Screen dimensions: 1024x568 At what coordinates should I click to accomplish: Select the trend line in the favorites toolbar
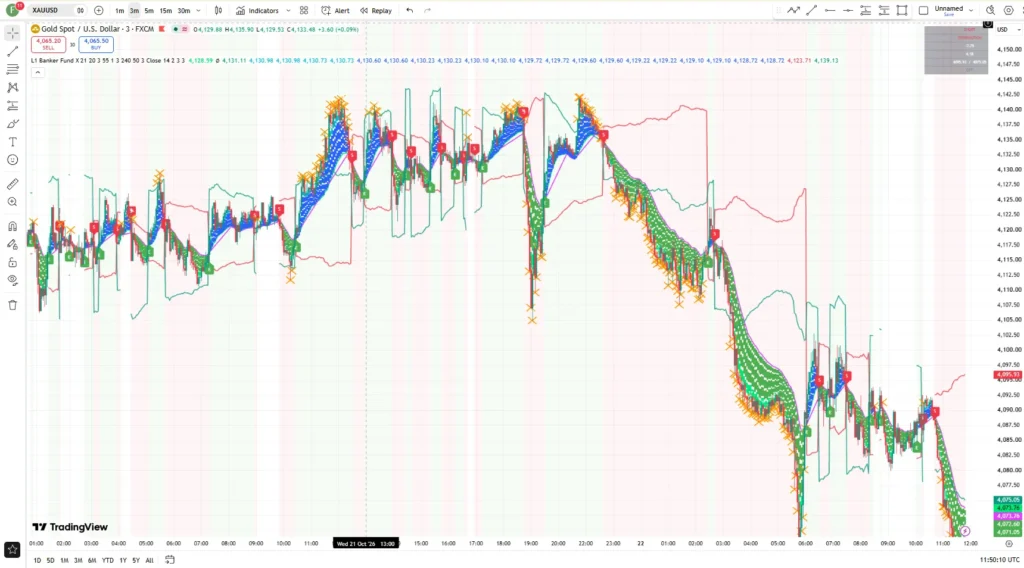pos(811,10)
